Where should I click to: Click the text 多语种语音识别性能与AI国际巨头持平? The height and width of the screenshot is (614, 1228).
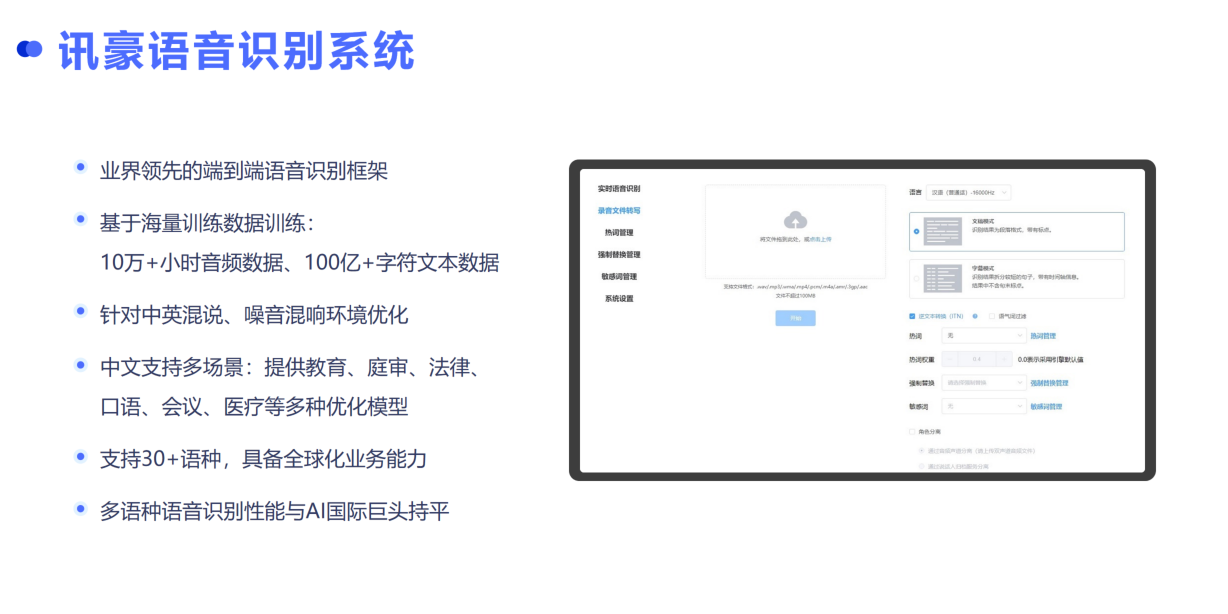(x=275, y=512)
